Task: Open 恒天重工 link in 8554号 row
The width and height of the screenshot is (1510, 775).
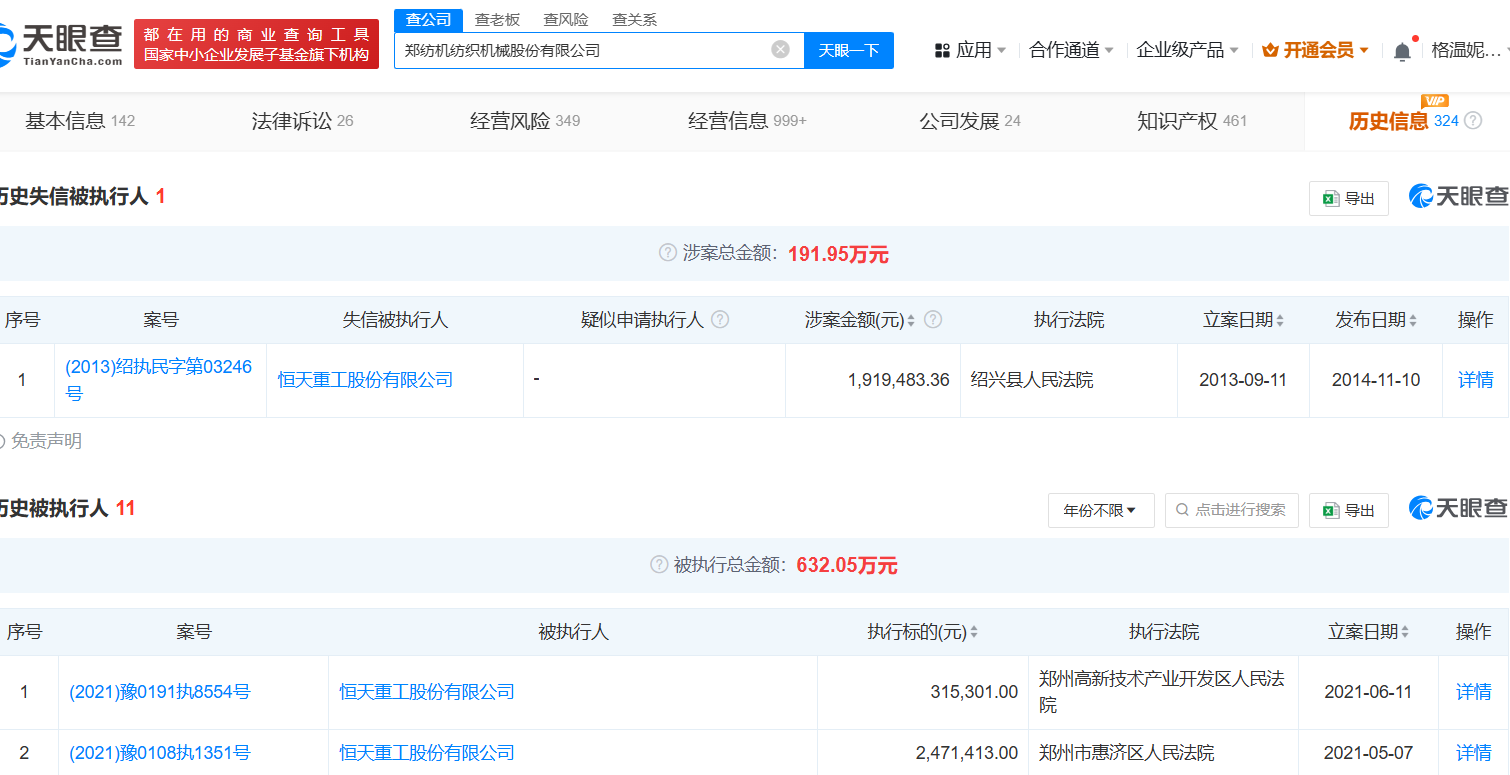Action: tap(427, 692)
